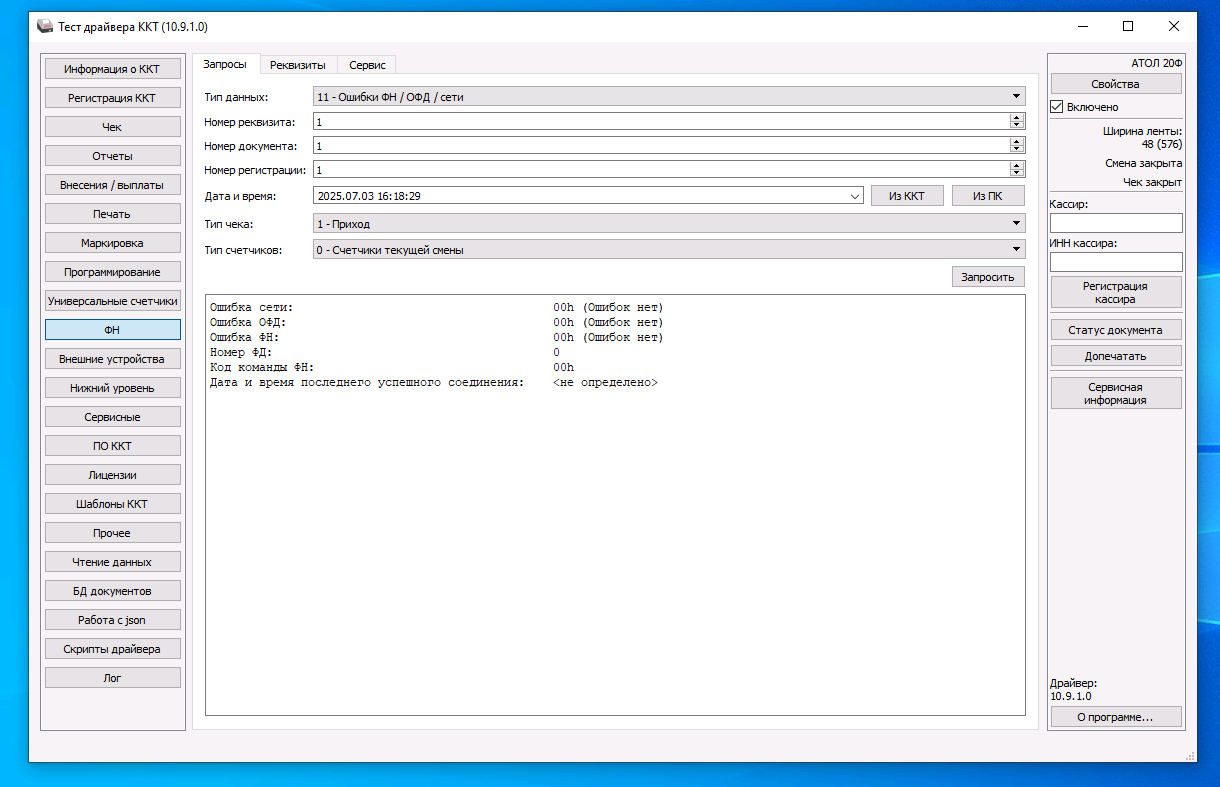Get the date from Из ККТ button
1220x787 pixels.
click(907, 196)
